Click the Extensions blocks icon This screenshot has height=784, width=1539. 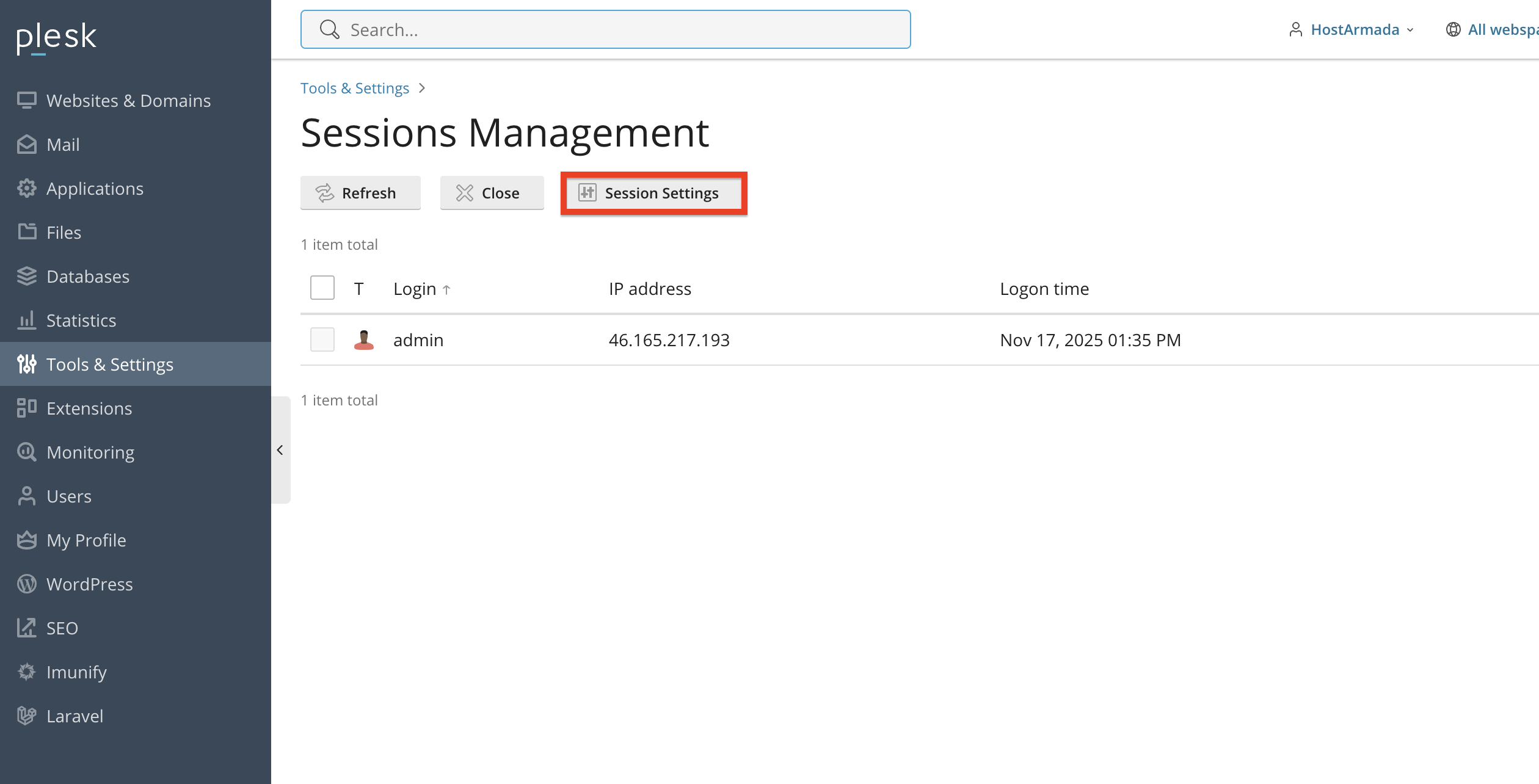[27, 408]
